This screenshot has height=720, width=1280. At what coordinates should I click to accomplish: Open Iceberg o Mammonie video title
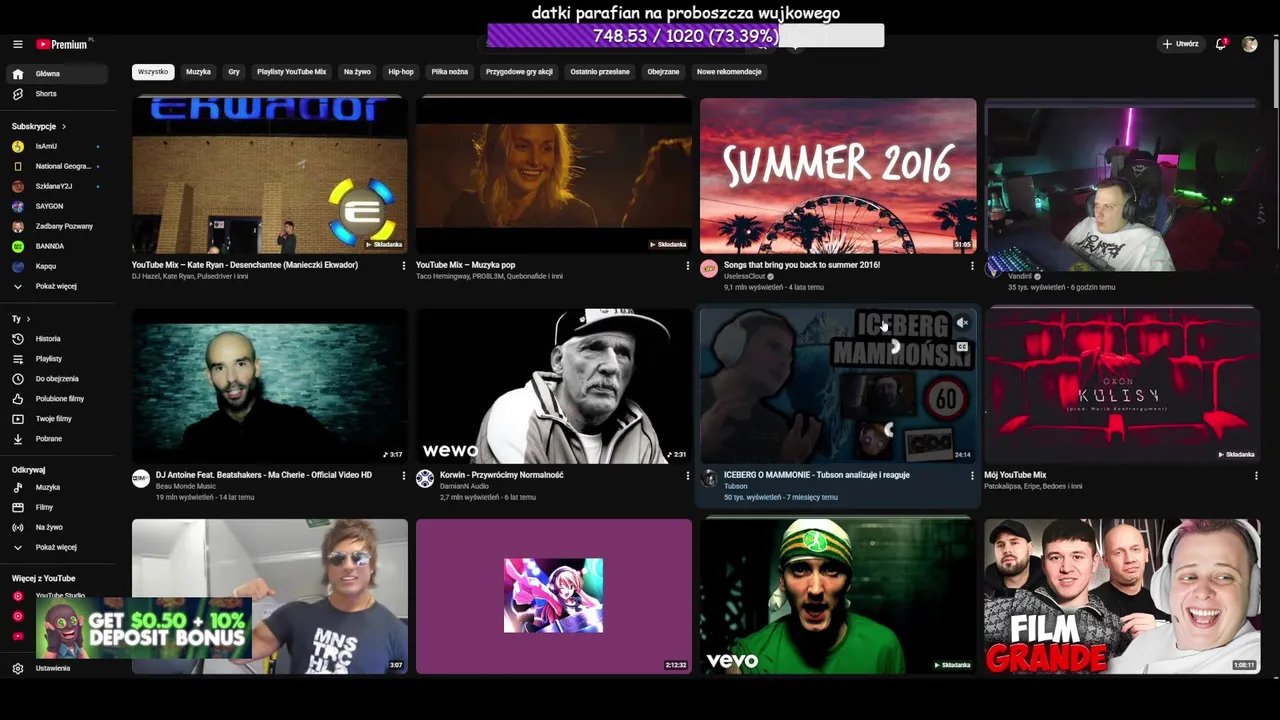pos(817,475)
